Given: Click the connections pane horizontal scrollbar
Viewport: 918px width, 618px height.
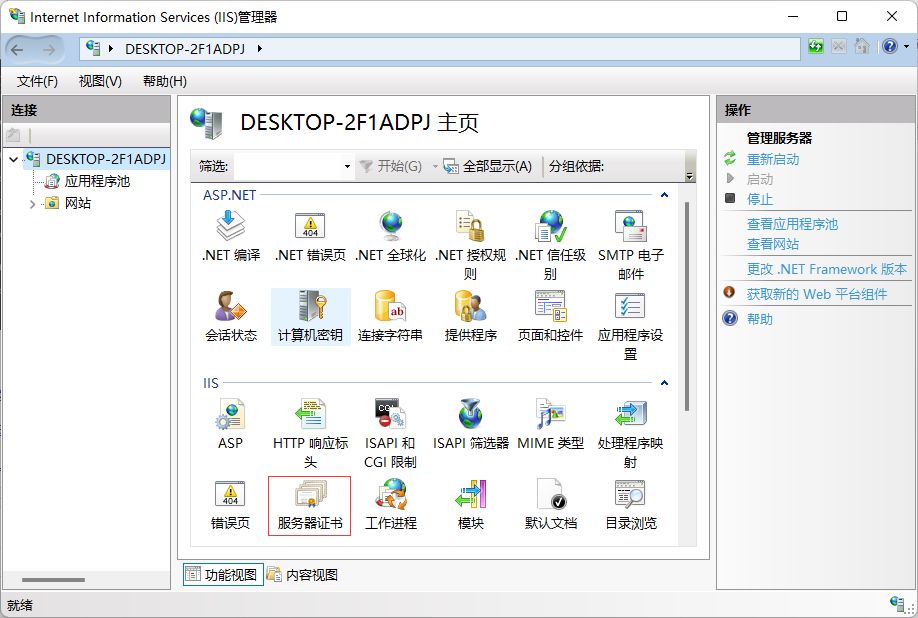Looking at the screenshot, I should click(53, 580).
